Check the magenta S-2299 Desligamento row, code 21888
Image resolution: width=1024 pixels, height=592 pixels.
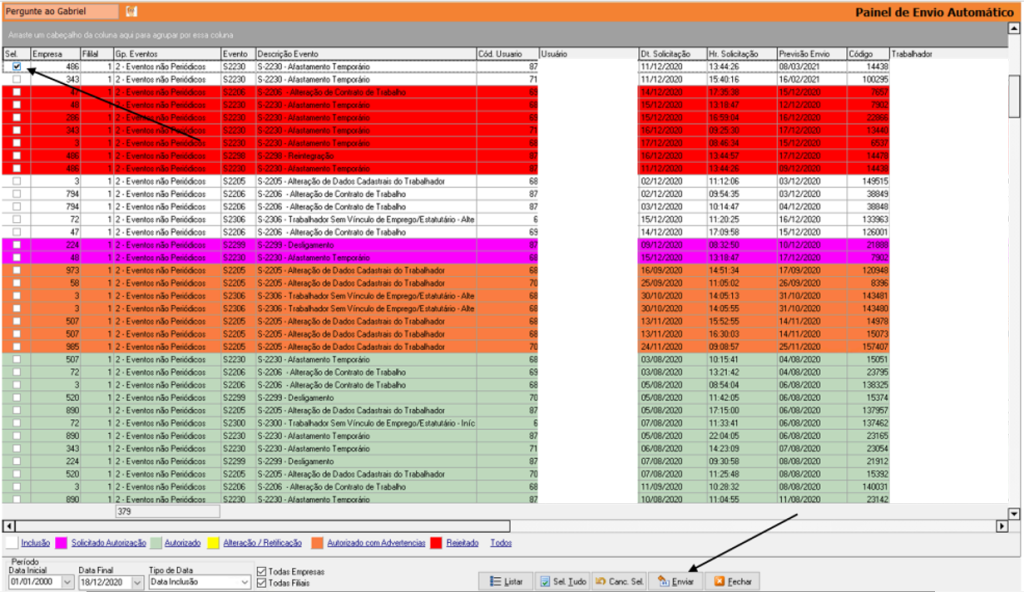point(17,245)
